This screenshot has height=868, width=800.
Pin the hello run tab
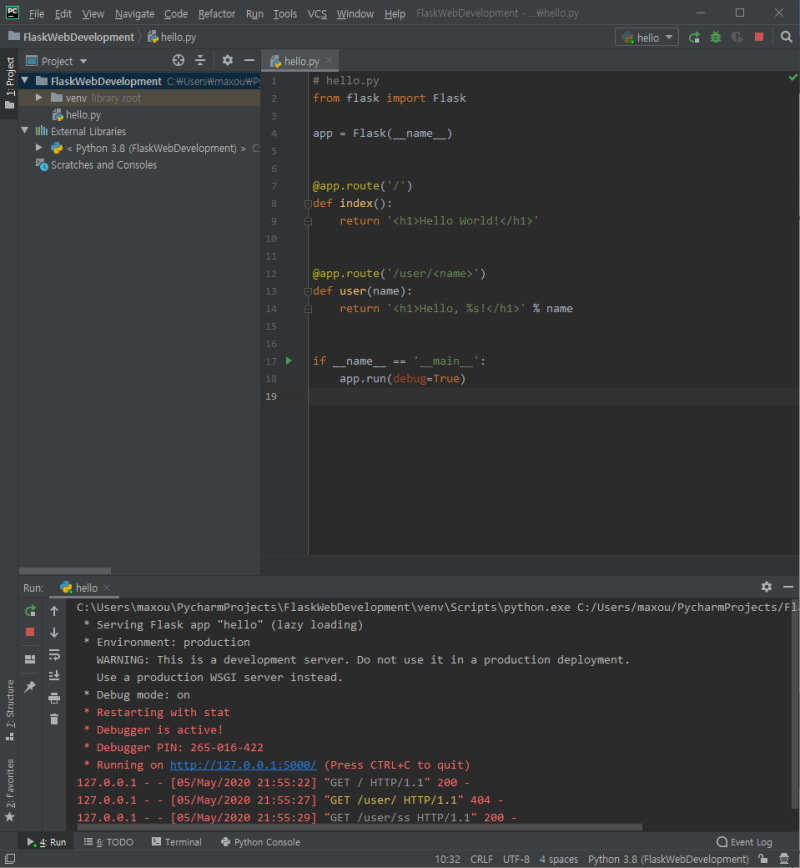click(30, 686)
